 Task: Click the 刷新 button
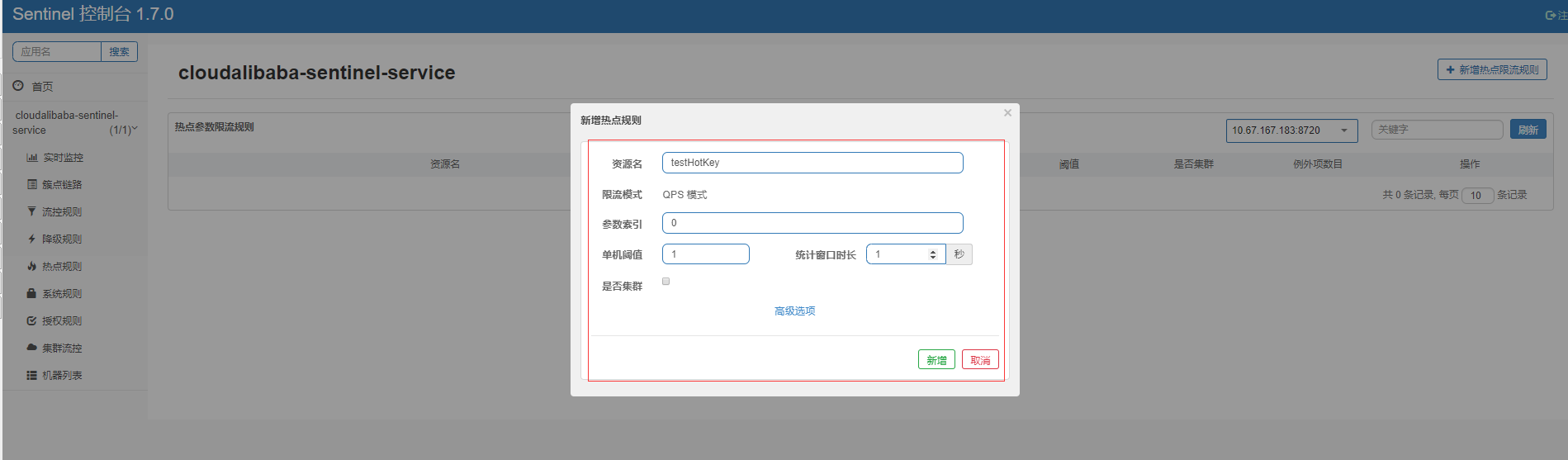pyautogui.click(x=1528, y=130)
